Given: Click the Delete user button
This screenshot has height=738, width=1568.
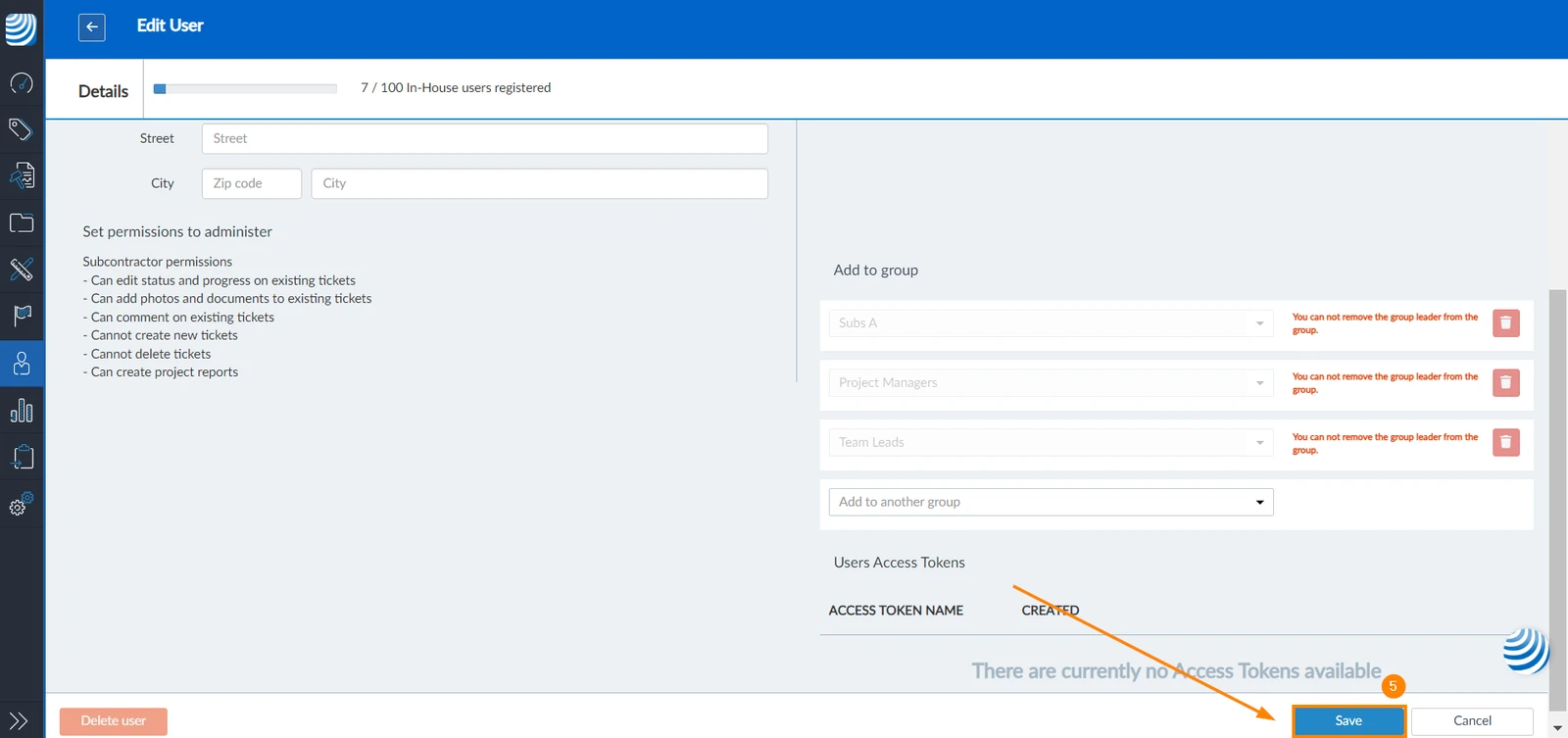Looking at the screenshot, I should point(114,721).
